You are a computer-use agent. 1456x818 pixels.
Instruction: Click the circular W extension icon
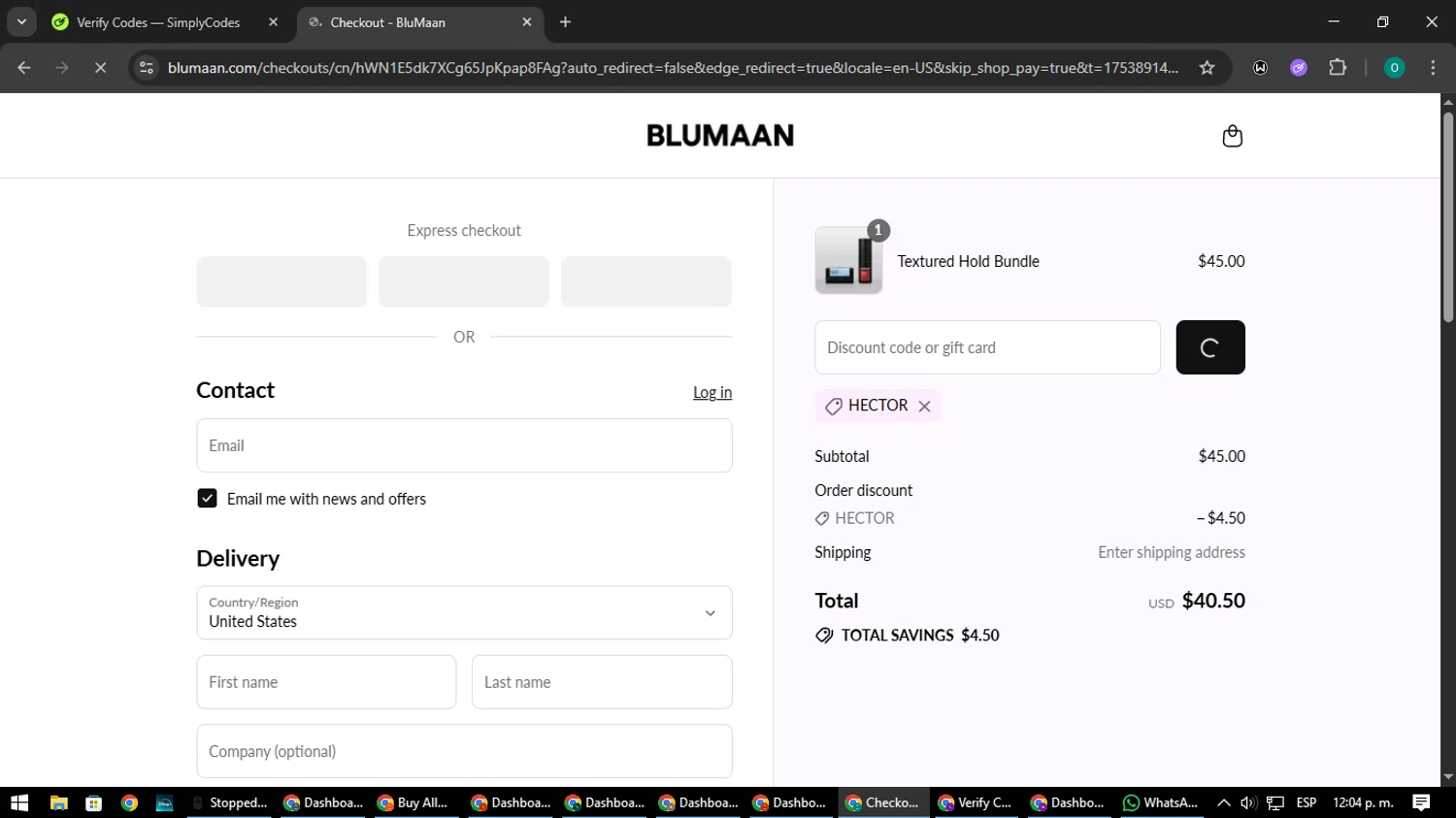1260,68
